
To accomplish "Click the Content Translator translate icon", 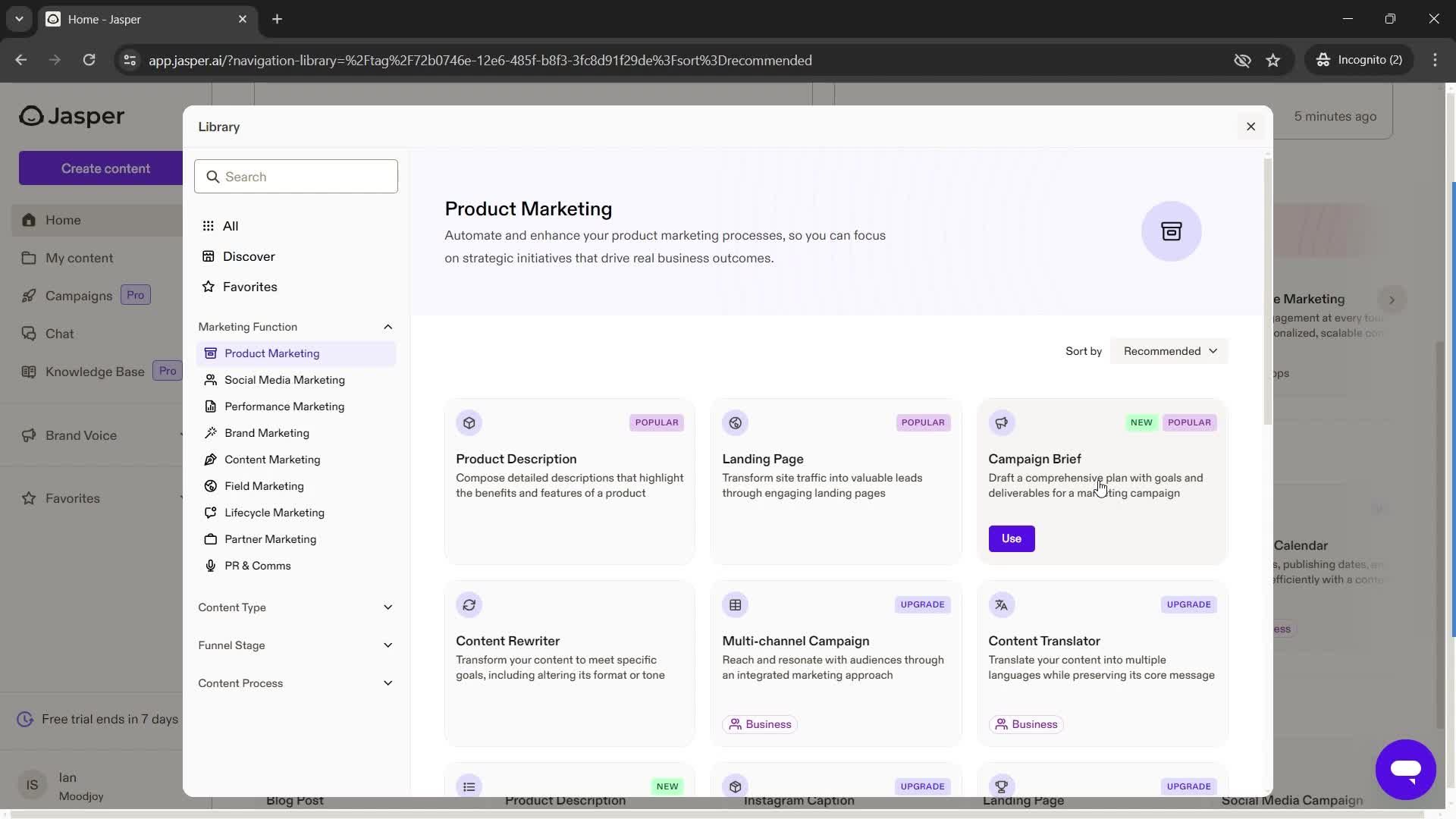I will [x=1001, y=604].
